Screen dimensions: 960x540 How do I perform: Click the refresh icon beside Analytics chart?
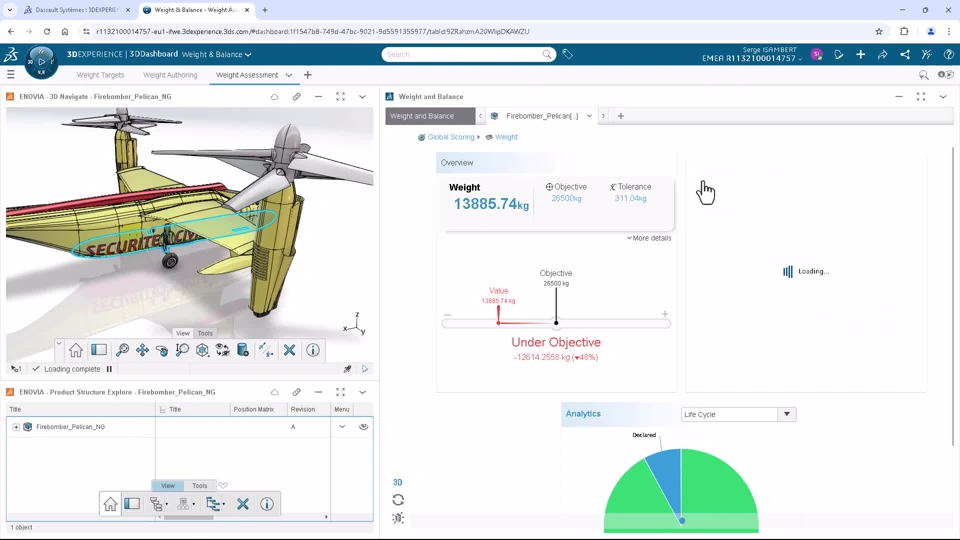[x=398, y=500]
